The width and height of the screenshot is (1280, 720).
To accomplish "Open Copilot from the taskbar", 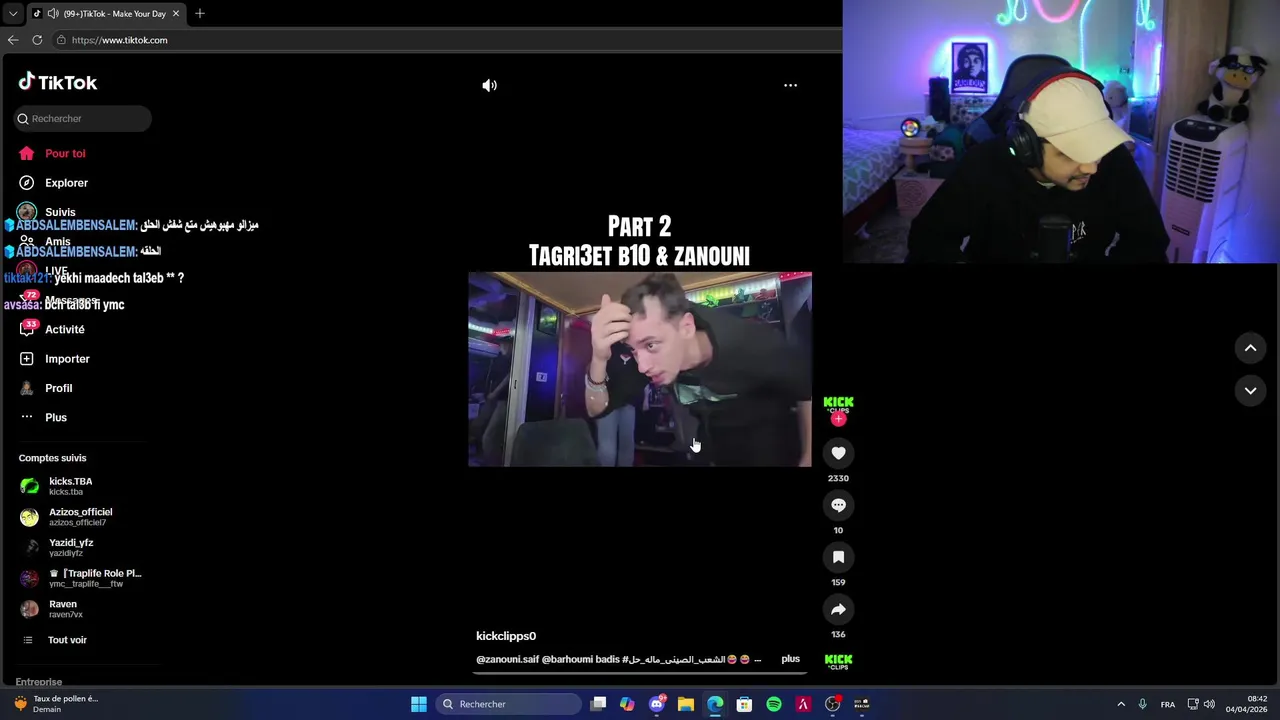I will (627, 704).
